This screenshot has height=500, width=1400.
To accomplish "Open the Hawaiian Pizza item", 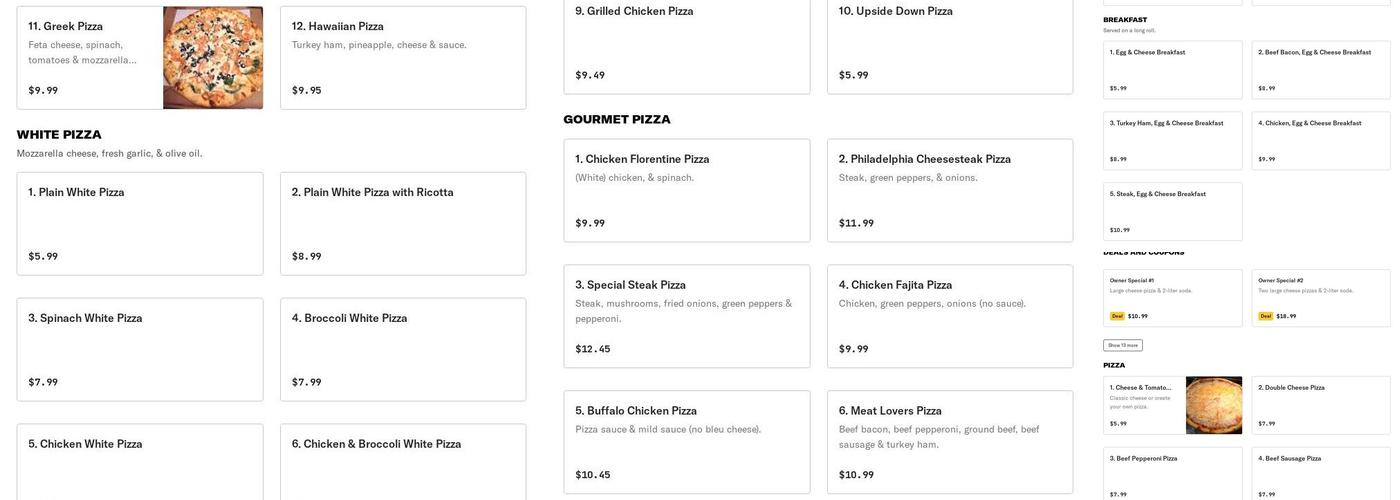I will coord(403,58).
